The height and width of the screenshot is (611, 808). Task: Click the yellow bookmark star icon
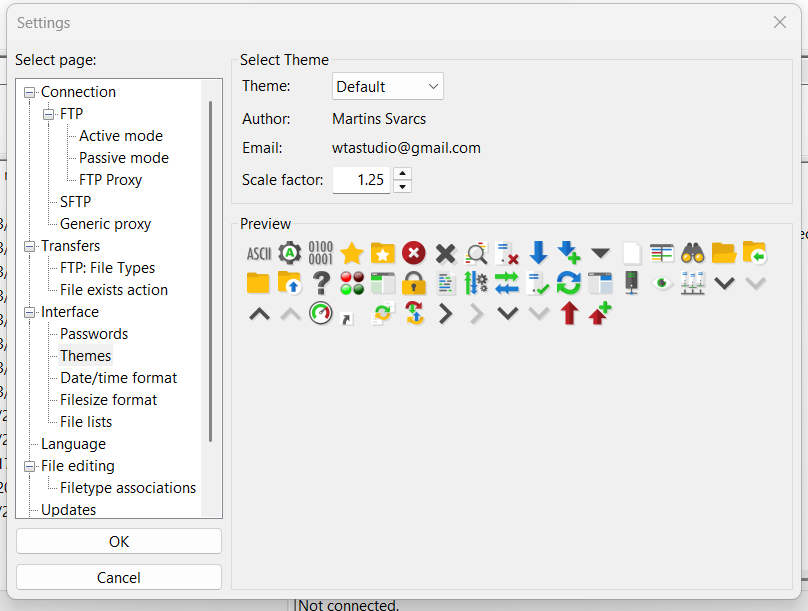351,253
